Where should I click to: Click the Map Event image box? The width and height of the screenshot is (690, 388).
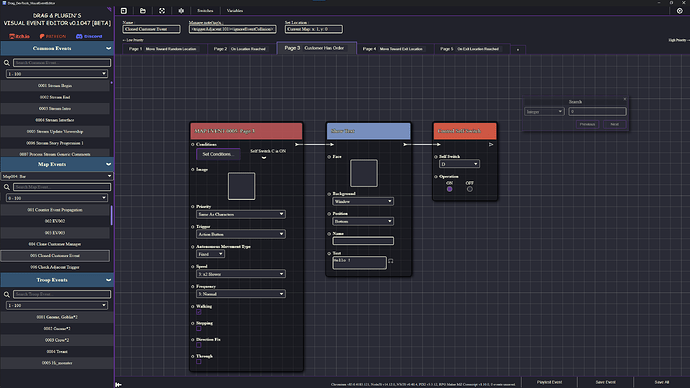click(x=242, y=186)
